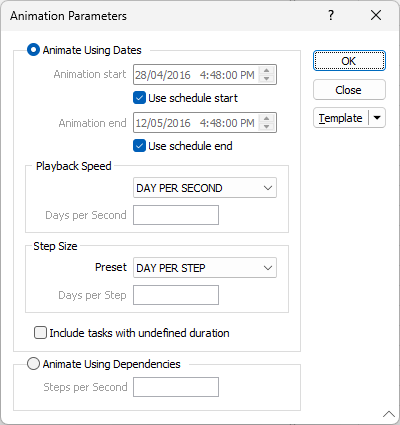The width and height of the screenshot is (400, 425).
Task: Click the OK button
Action: click(349, 61)
